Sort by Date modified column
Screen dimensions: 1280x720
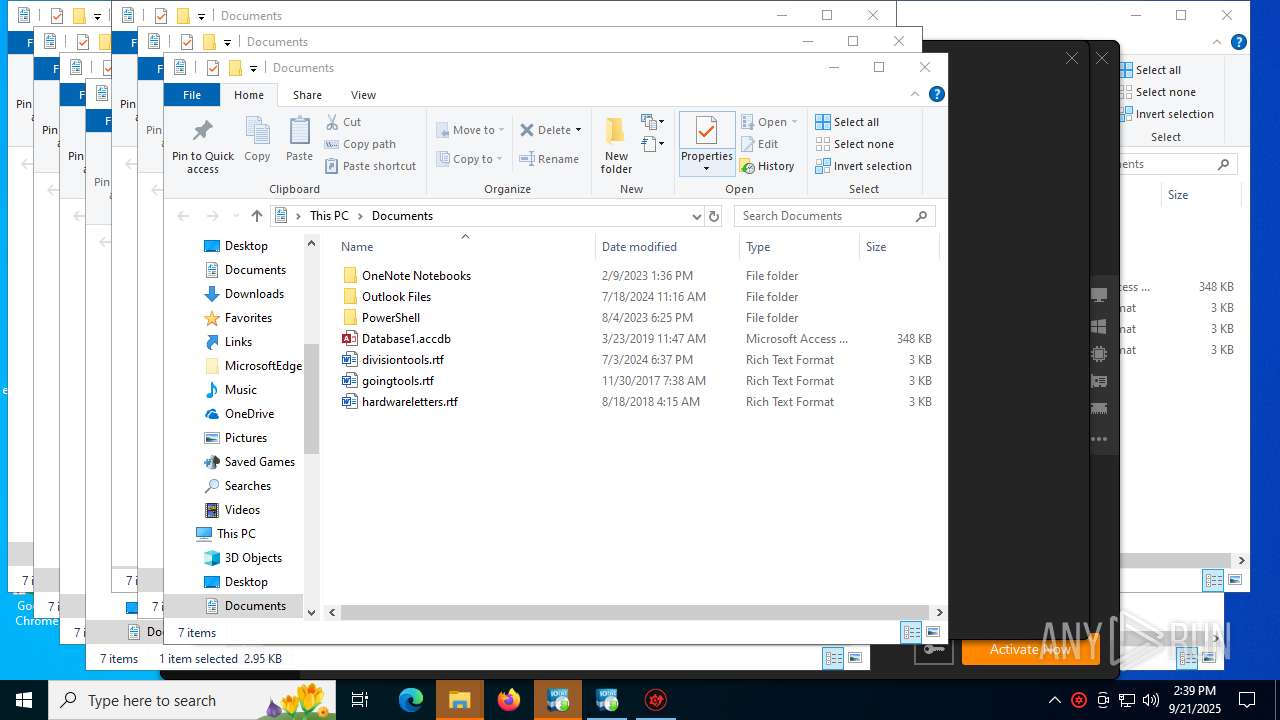click(x=667, y=247)
